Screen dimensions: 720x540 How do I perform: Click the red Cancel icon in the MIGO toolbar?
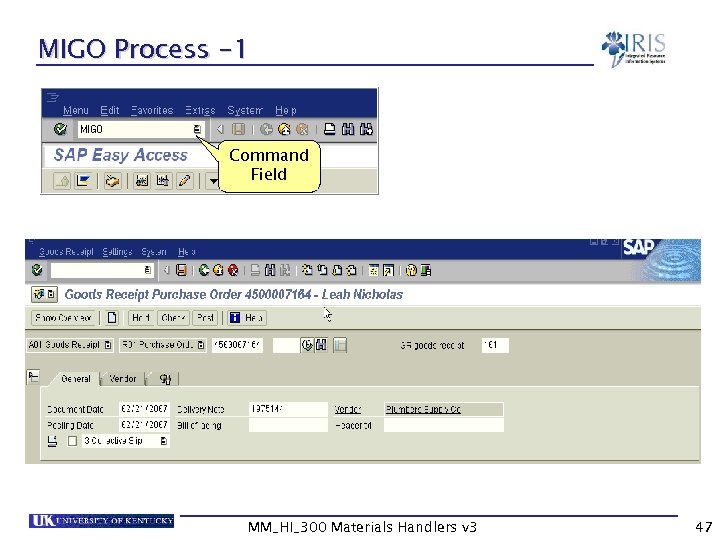(233, 270)
